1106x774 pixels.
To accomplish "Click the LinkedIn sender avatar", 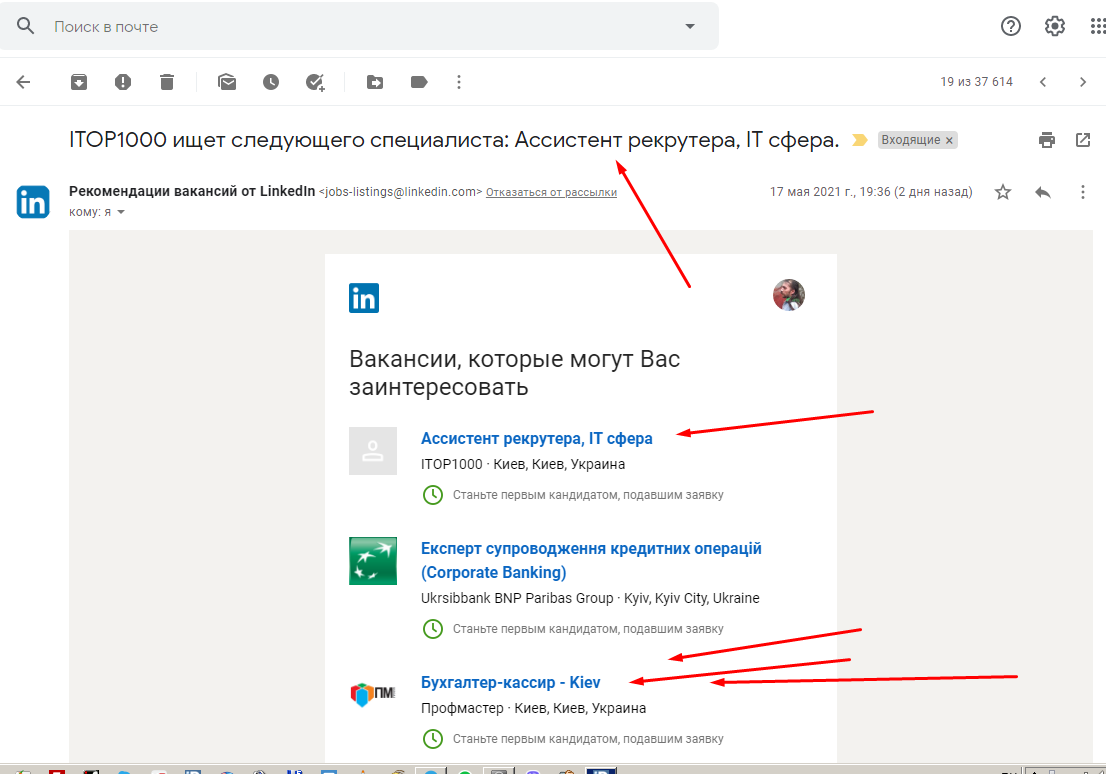I will (33, 202).
